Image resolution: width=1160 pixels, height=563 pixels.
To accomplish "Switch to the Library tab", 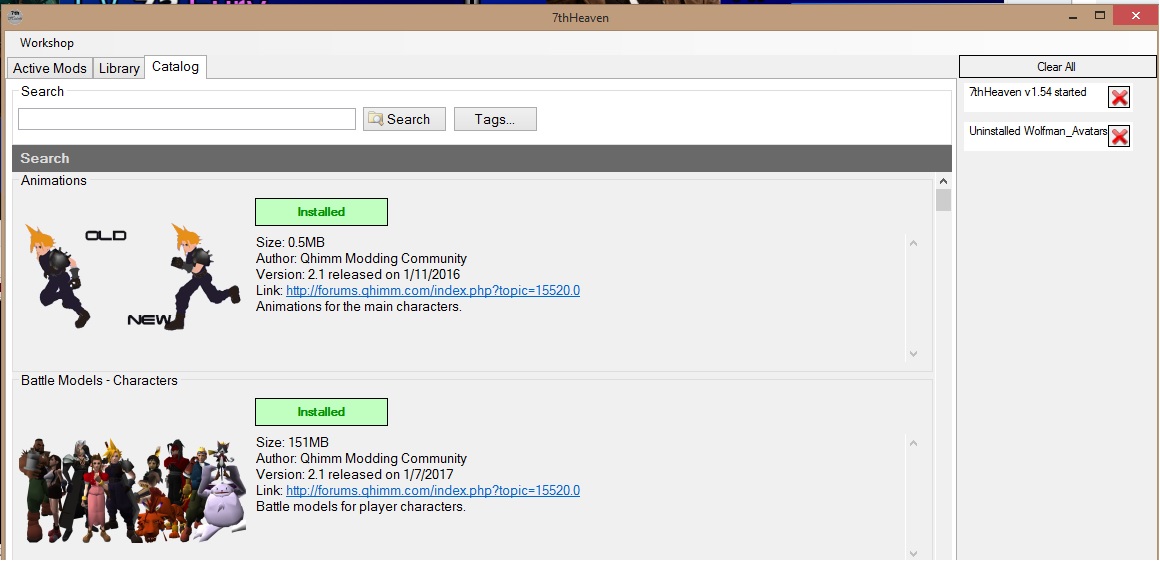I will (119, 68).
